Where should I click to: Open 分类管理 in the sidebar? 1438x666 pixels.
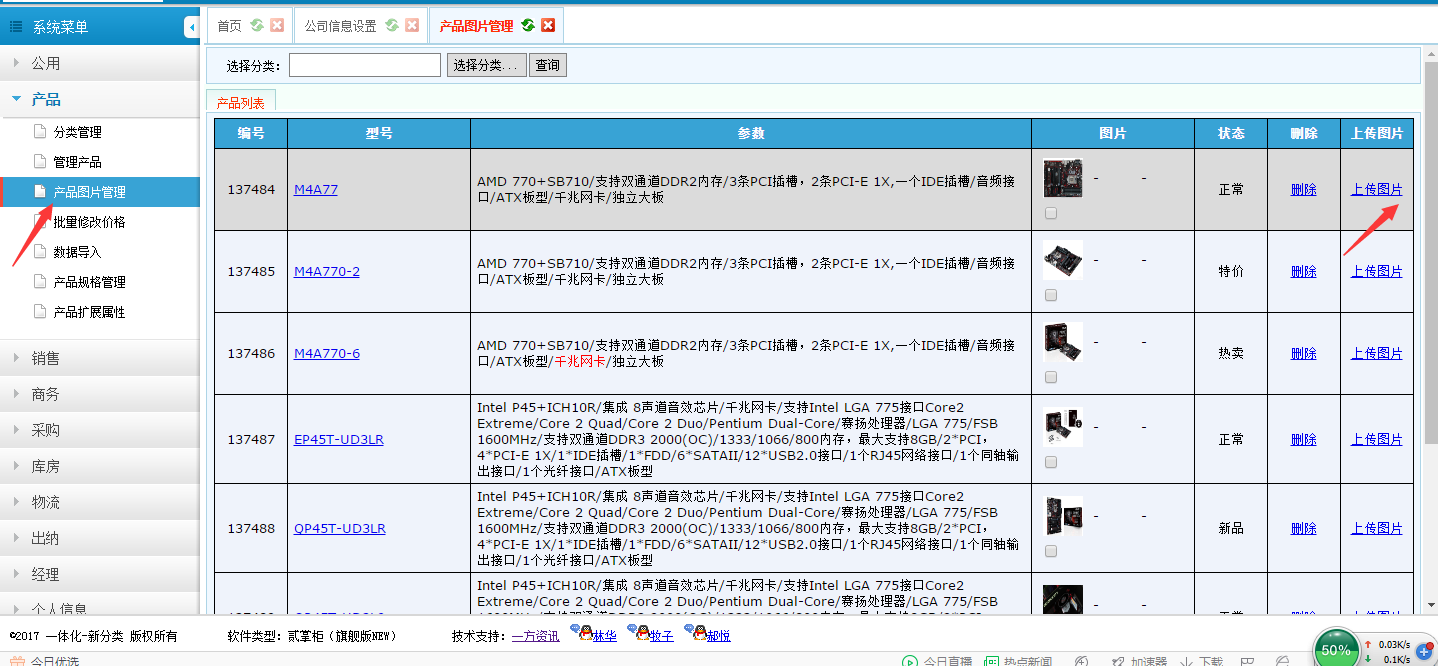click(x=77, y=132)
